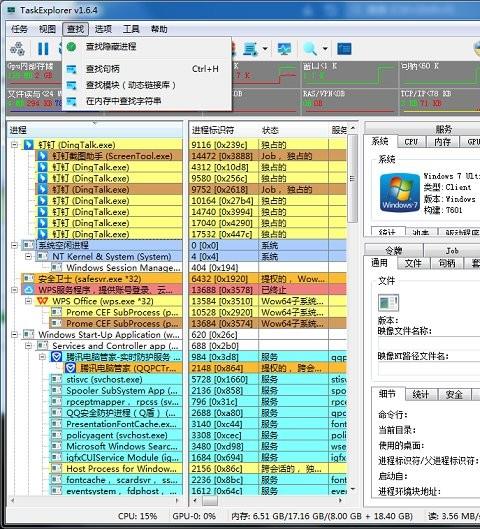Click the WPS Office (wps.exe) icon
The image size is (480, 529).
[42, 301]
